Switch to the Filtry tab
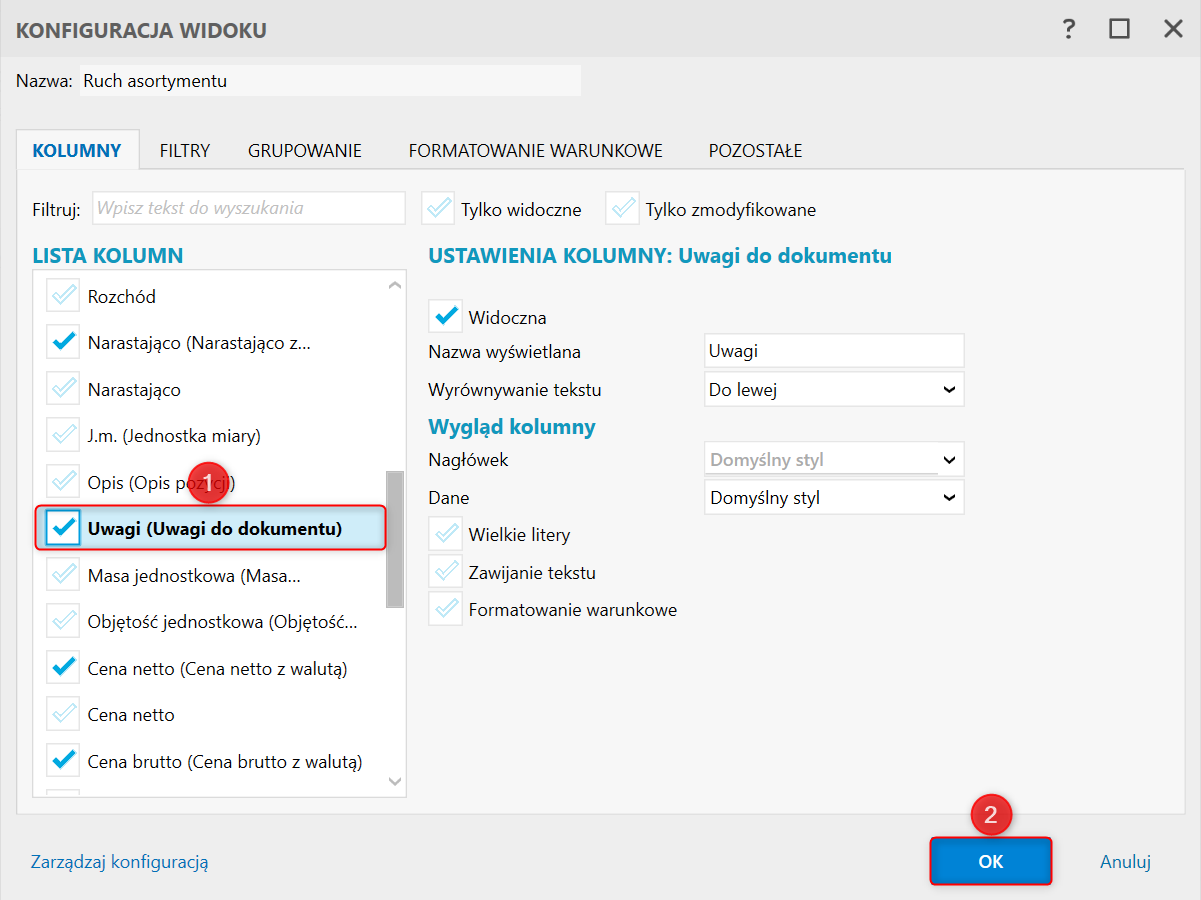This screenshot has height=900, width=1201. [185, 151]
